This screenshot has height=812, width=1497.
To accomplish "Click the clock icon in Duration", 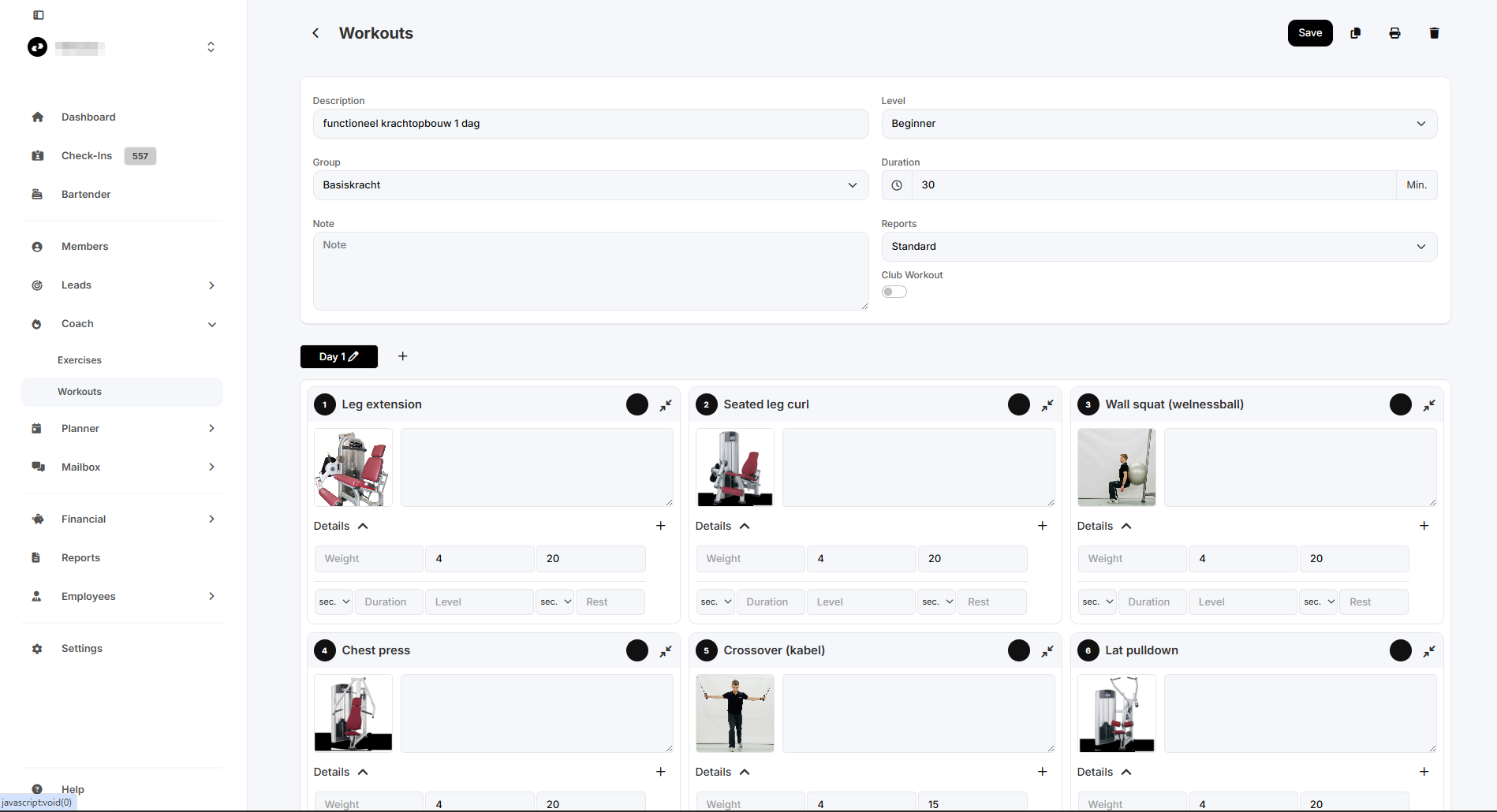I will (x=897, y=185).
